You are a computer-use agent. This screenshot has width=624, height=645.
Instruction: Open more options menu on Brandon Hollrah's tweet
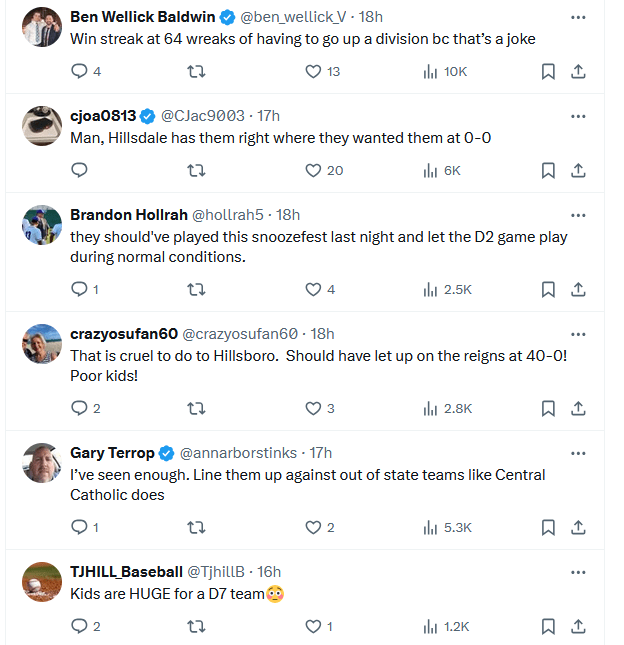(578, 215)
